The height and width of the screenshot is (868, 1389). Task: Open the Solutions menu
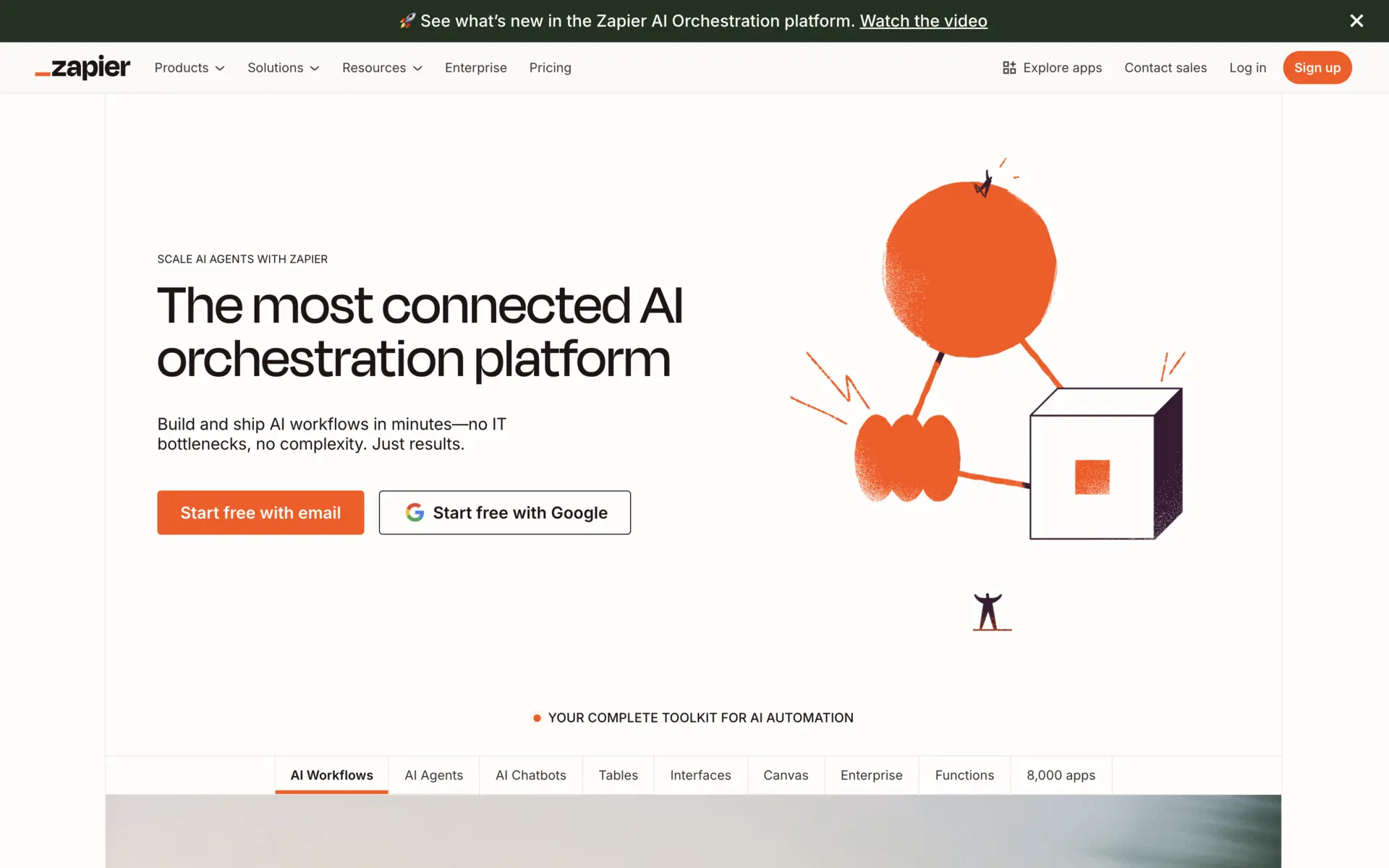click(283, 67)
